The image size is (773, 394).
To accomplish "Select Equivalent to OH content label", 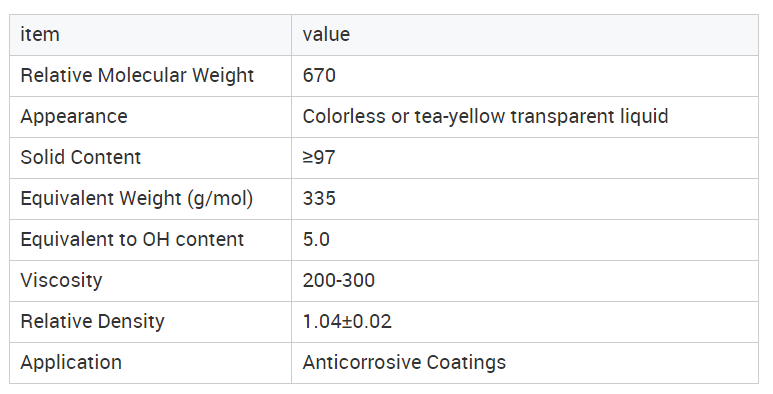I will [132, 240].
